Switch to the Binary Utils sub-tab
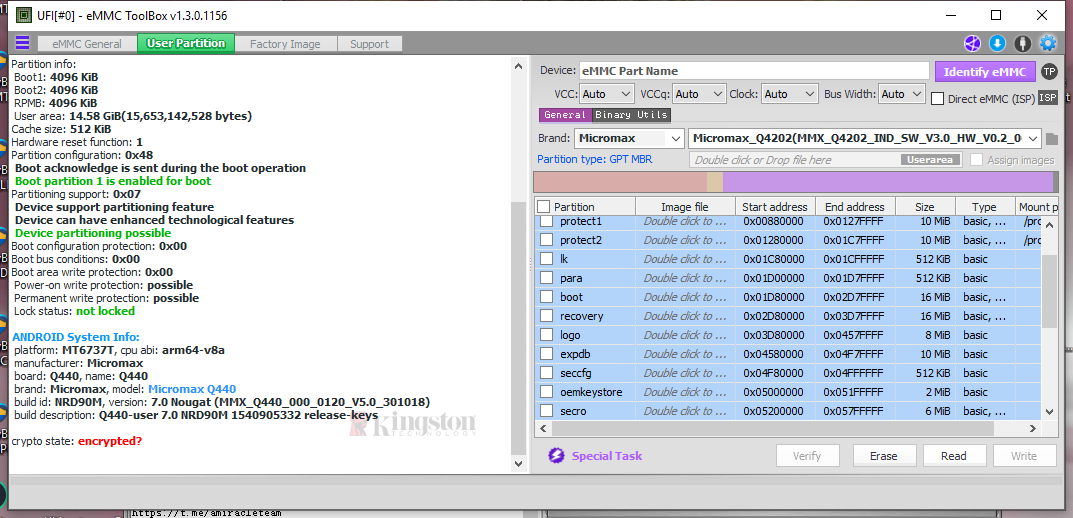Viewport: 1073px width, 518px height. 631,114
